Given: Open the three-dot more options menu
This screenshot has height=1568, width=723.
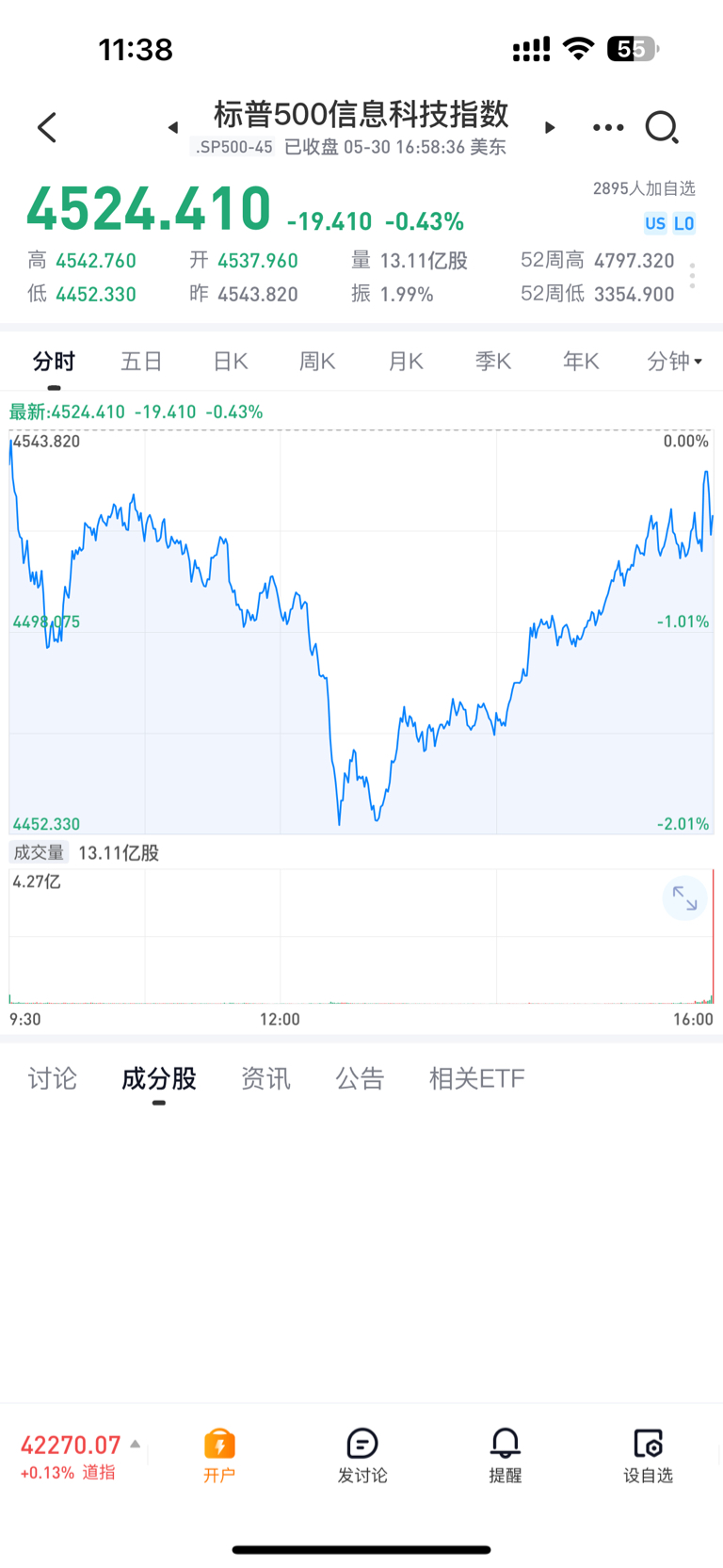Looking at the screenshot, I should click(608, 127).
